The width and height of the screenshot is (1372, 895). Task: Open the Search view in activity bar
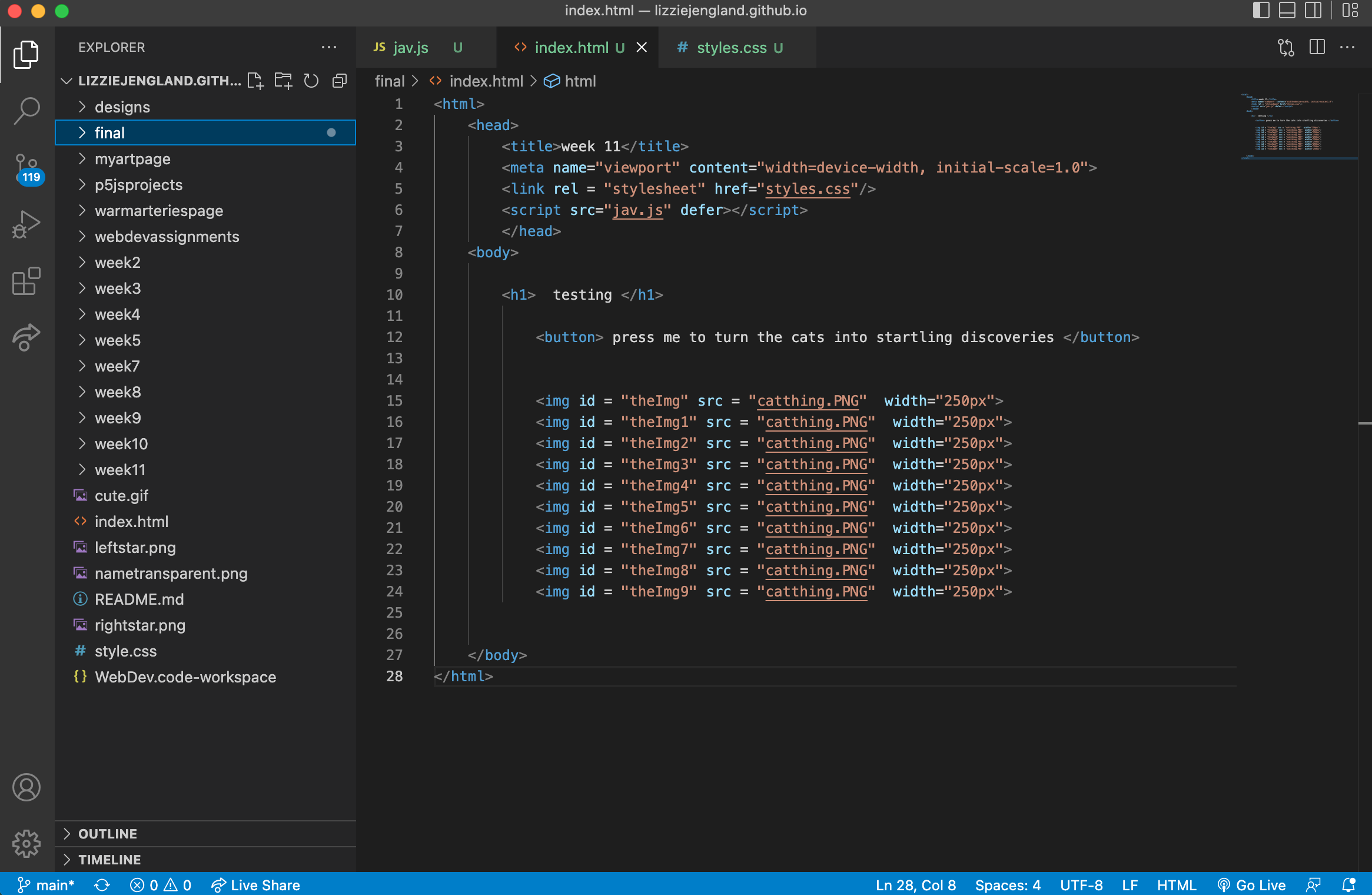point(26,111)
